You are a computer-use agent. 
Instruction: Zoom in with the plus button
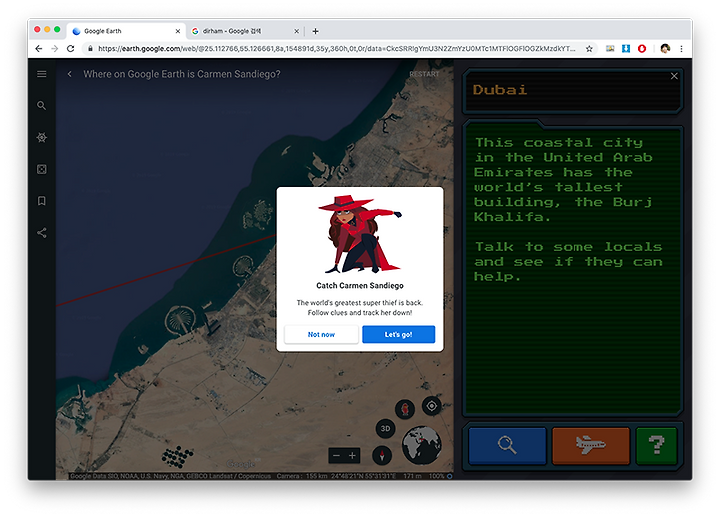point(352,455)
